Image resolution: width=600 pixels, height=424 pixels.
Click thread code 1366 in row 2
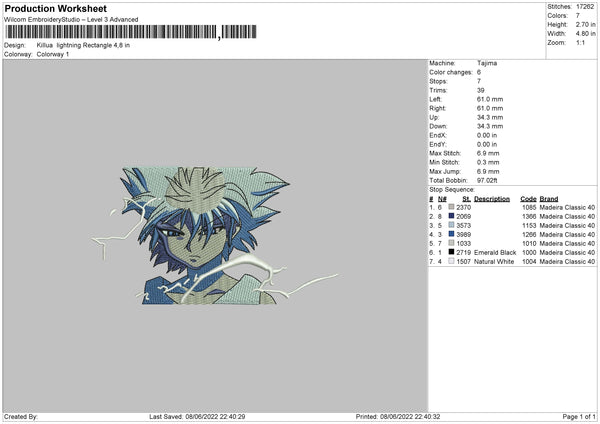(x=529, y=217)
